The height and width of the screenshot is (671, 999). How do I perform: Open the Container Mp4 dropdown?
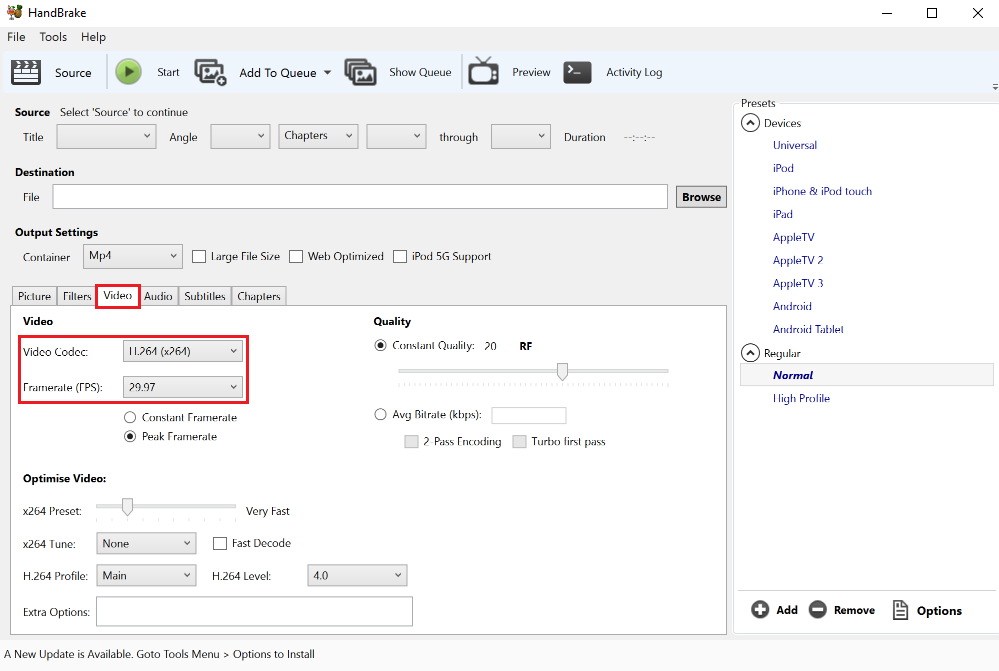[x=133, y=256]
